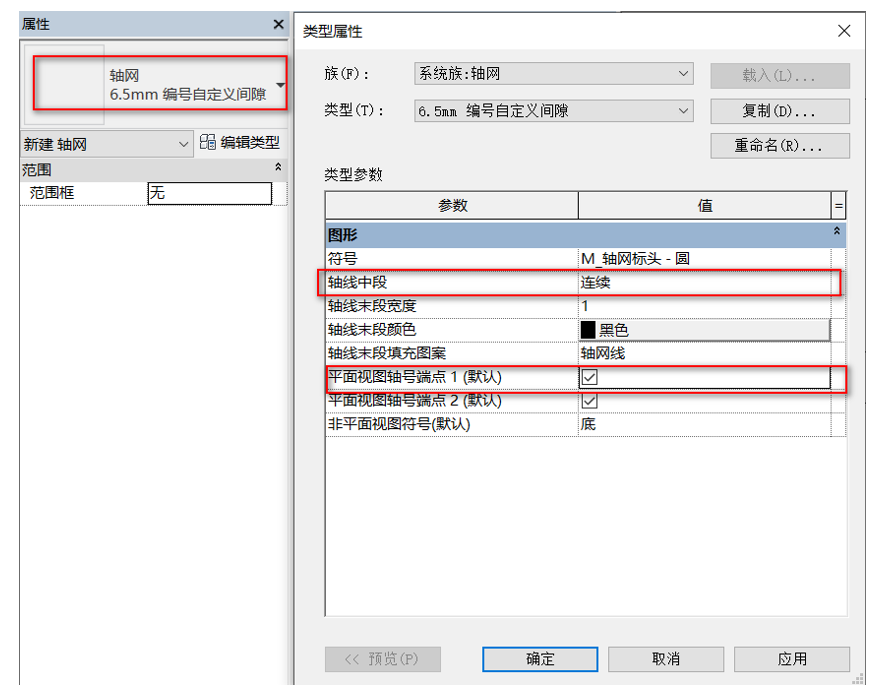Click the 轴线末段宽度 value 1
The height and width of the screenshot is (696, 879).
pos(704,306)
